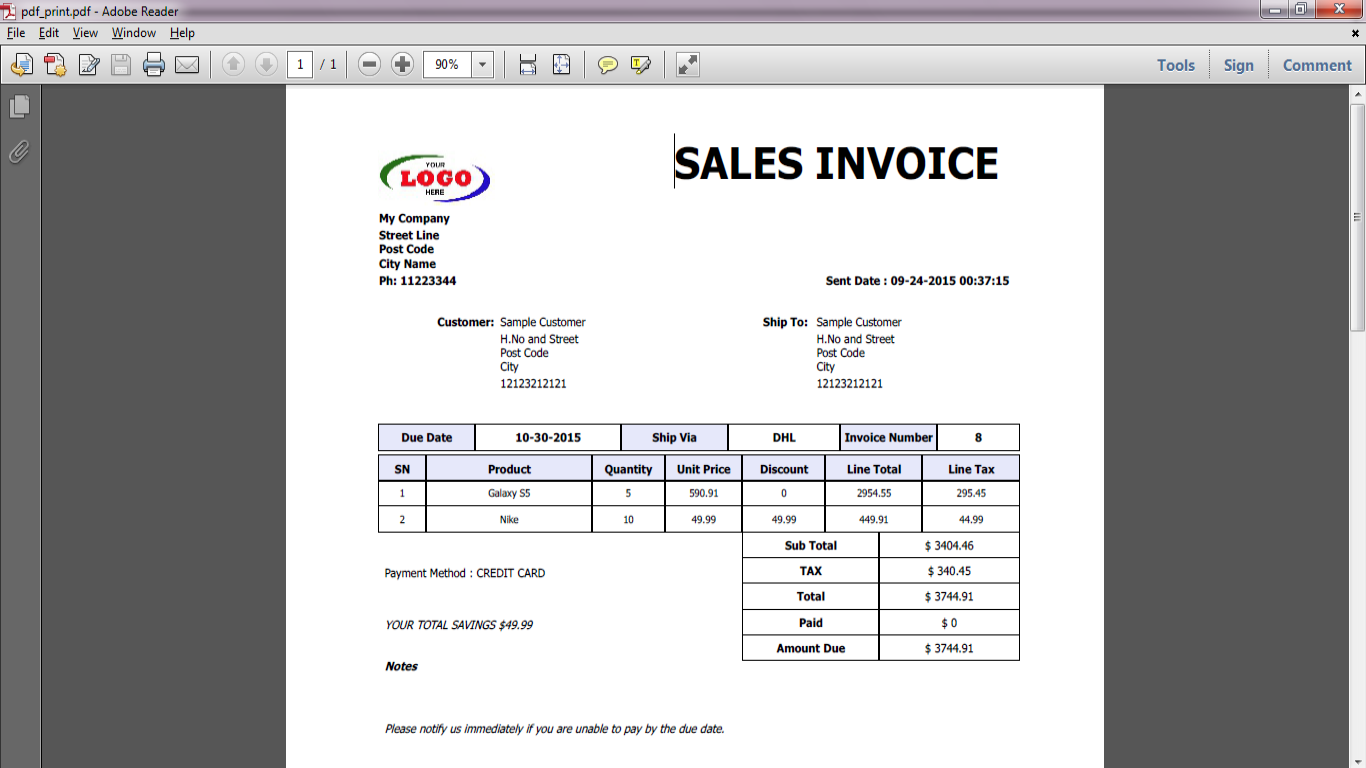Click the due date value 10-30-2015

(x=548, y=437)
